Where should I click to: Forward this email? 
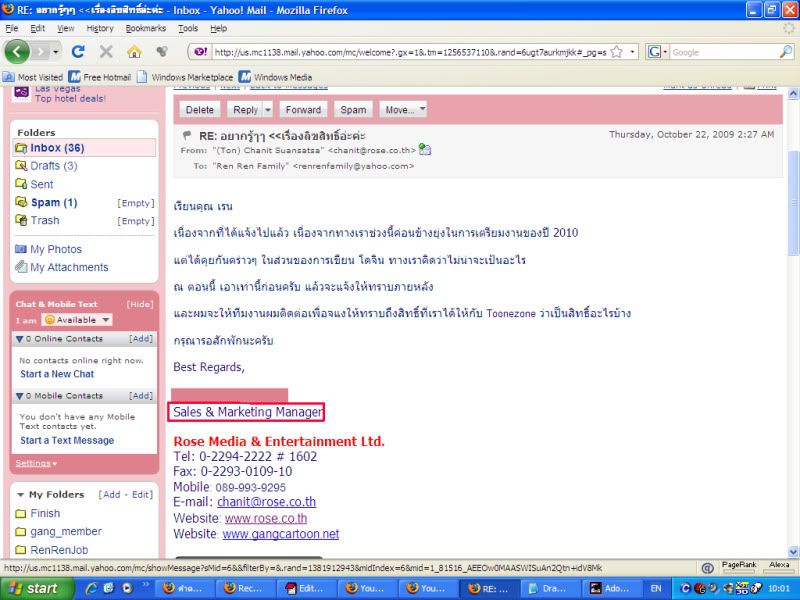(x=303, y=109)
